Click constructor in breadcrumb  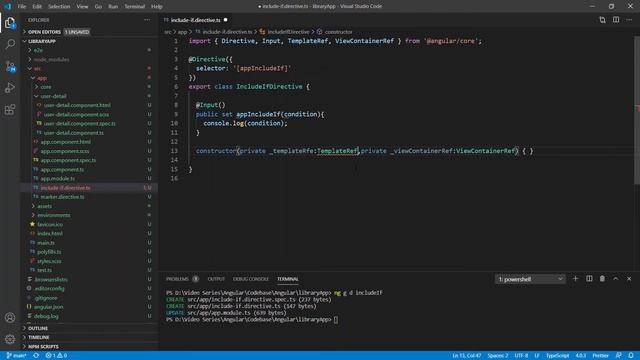tap(338, 32)
